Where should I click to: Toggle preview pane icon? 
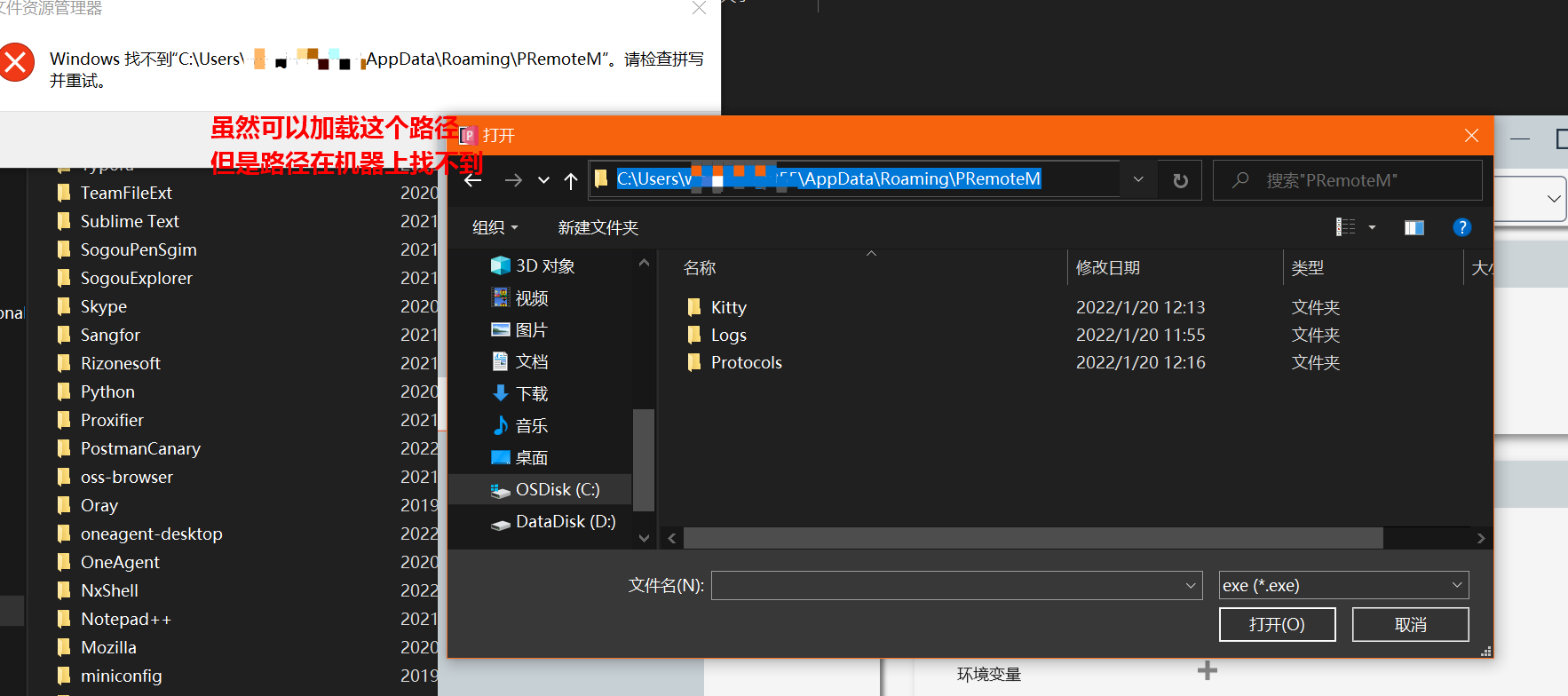click(x=1414, y=227)
